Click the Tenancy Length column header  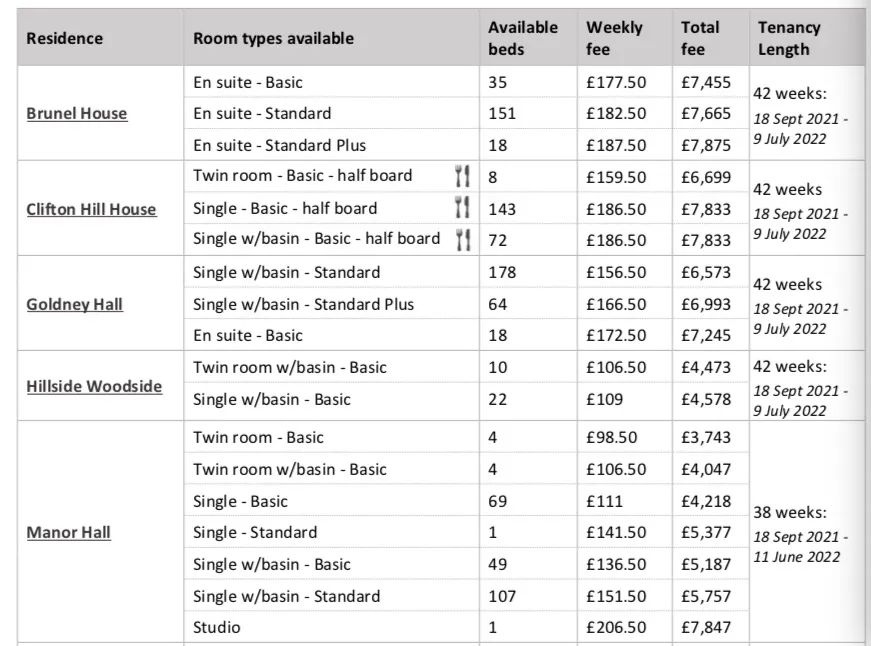click(x=789, y=38)
